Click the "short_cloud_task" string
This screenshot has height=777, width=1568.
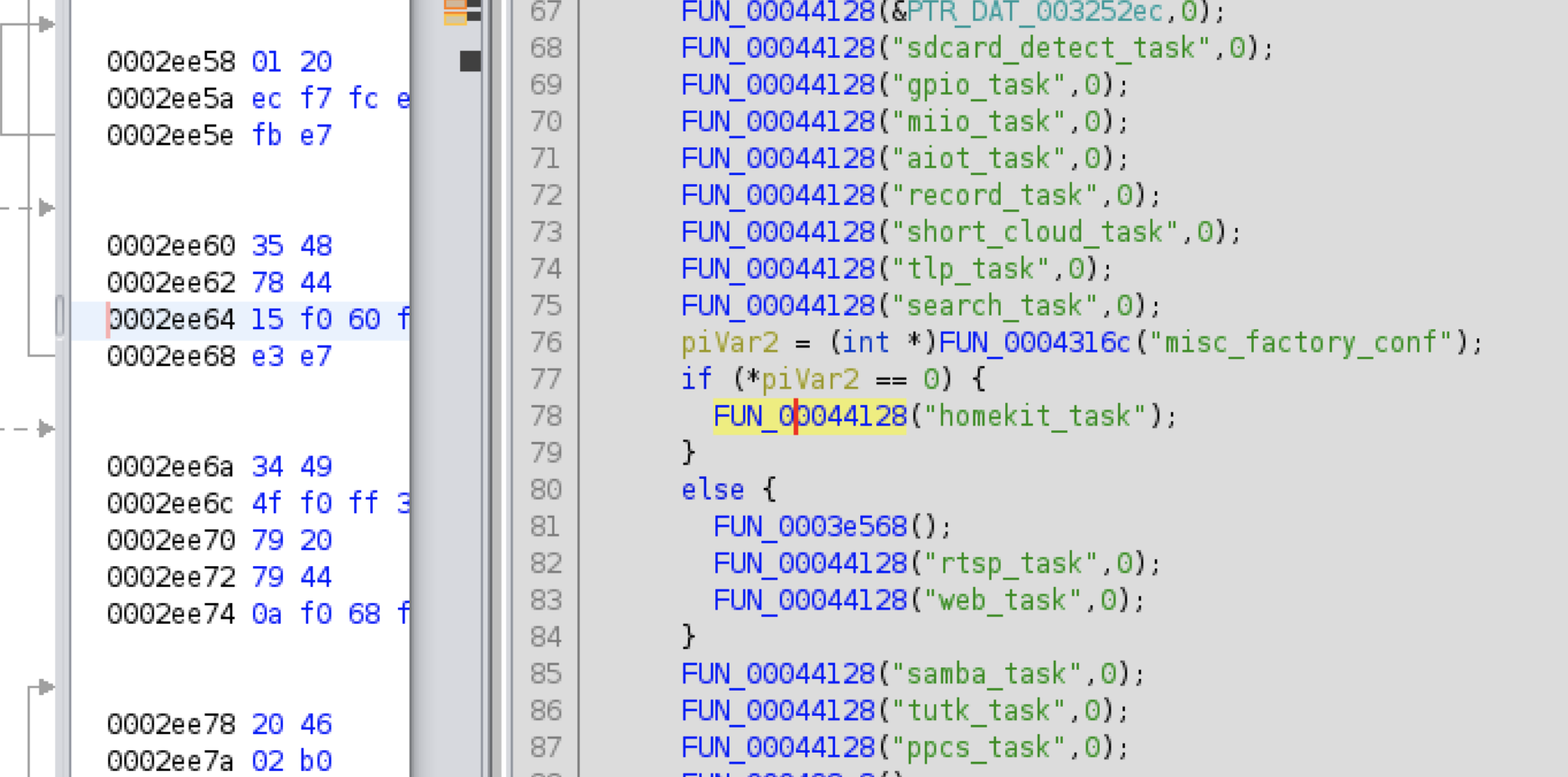[x=1035, y=232]
